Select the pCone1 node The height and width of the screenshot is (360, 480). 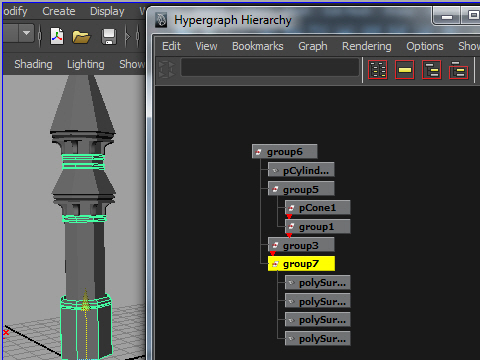pyautogui.click(x=317, y=208)
